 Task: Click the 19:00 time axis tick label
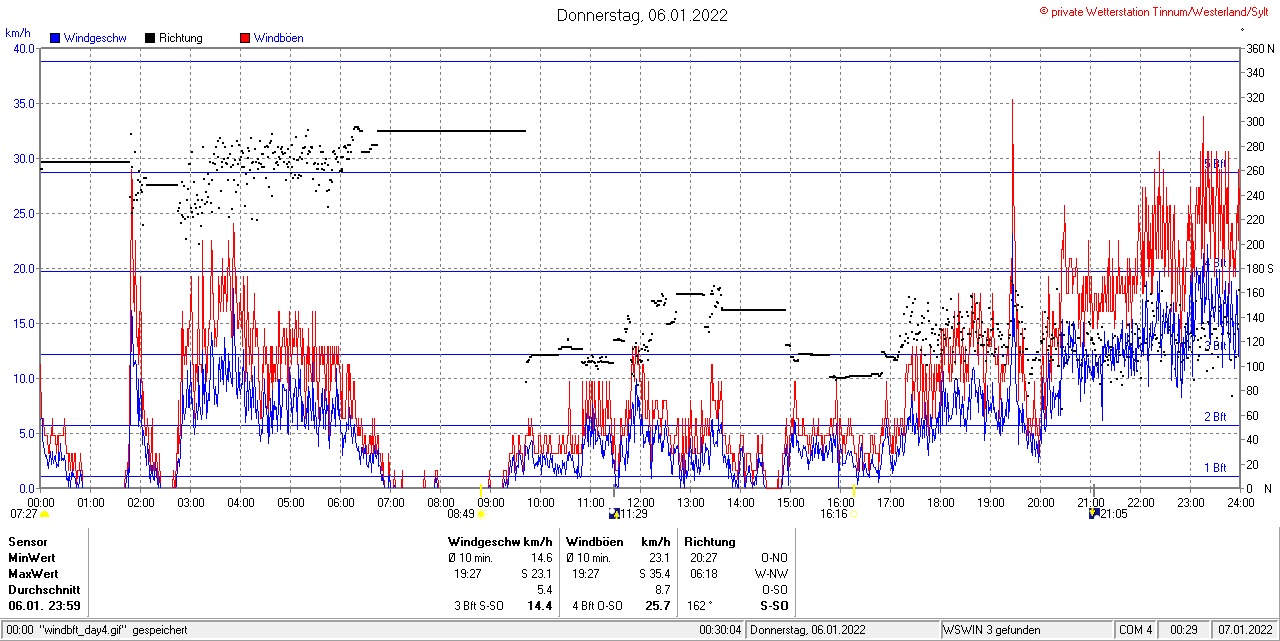[991, 502]
